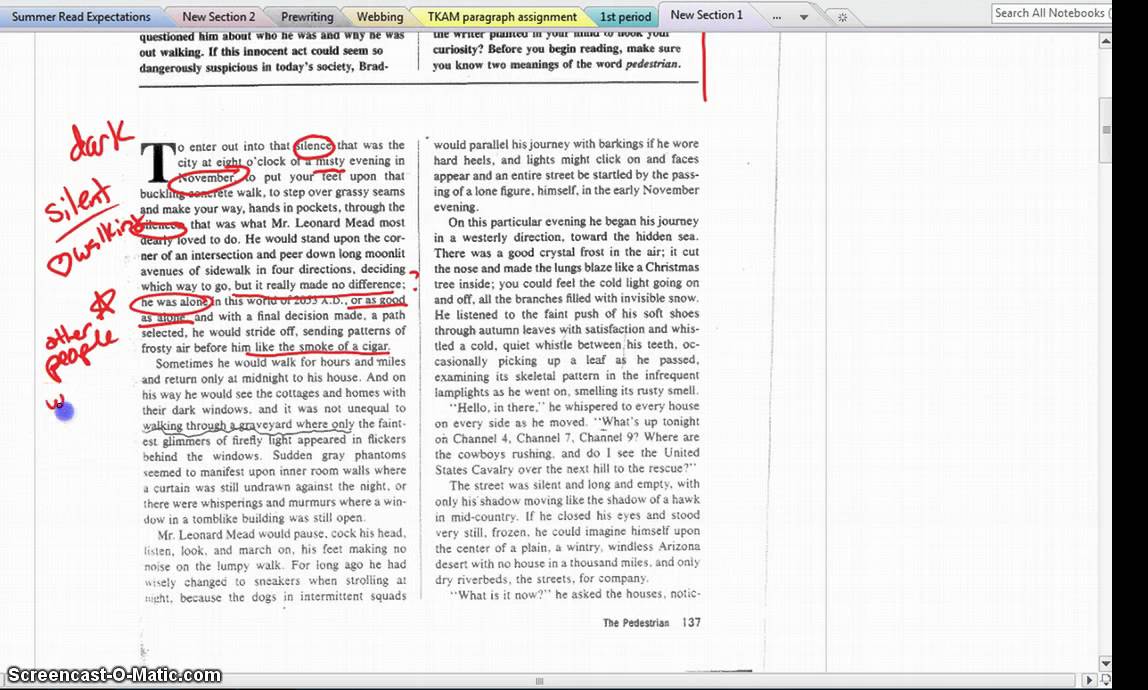The width and height of the screenshot is (1148, 690).
Task: Click the footer text "The Pedestrian 137"
Action: [652, 623]
